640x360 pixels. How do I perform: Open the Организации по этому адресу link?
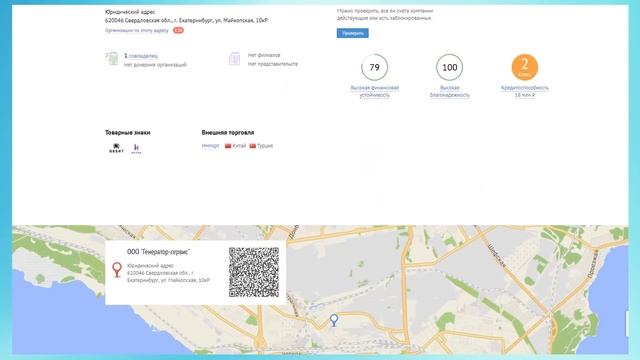coord(137,30)
